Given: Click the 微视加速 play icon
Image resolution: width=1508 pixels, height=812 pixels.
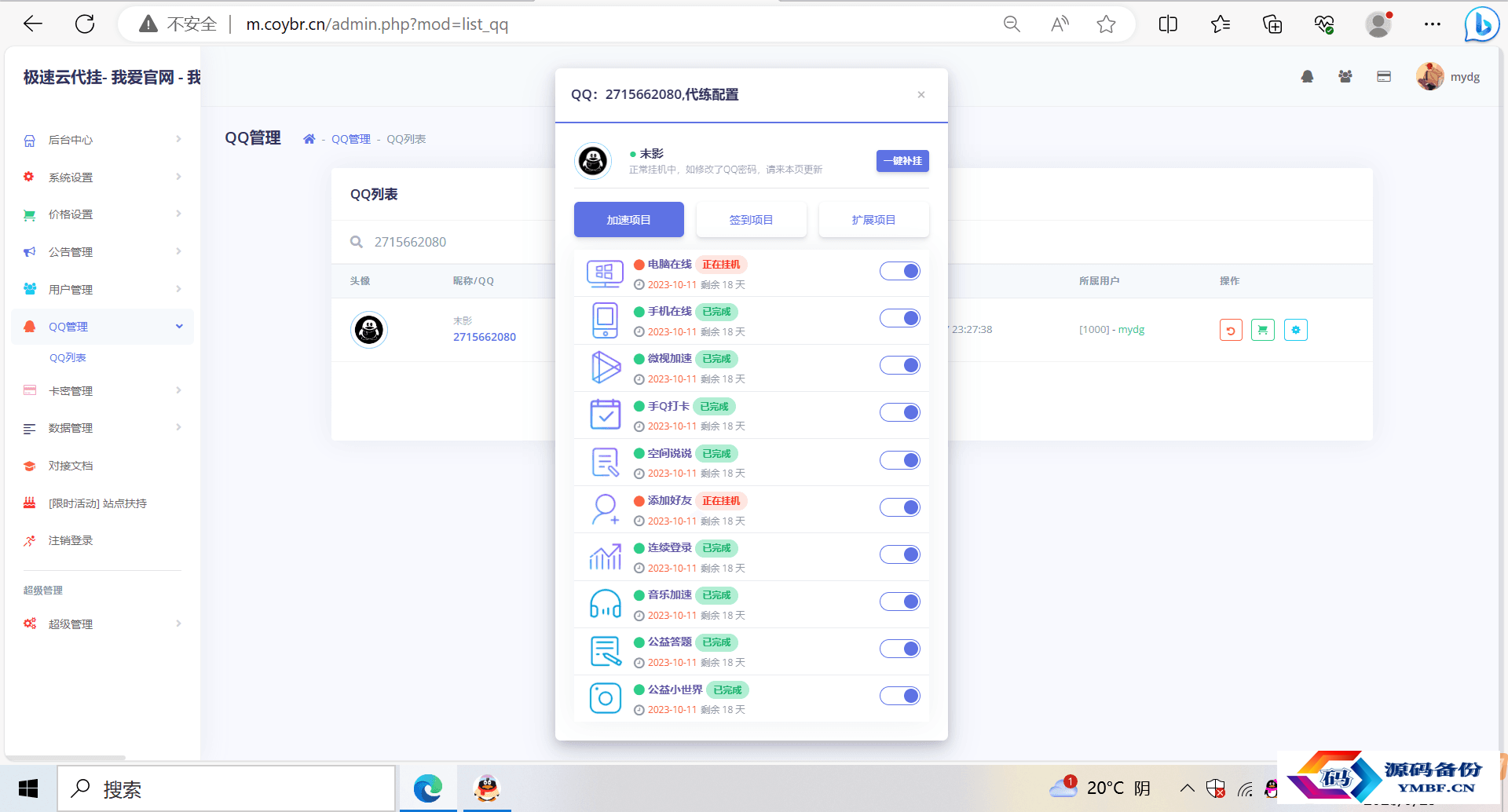Looking at the screenshot, I should pos(606,368).
